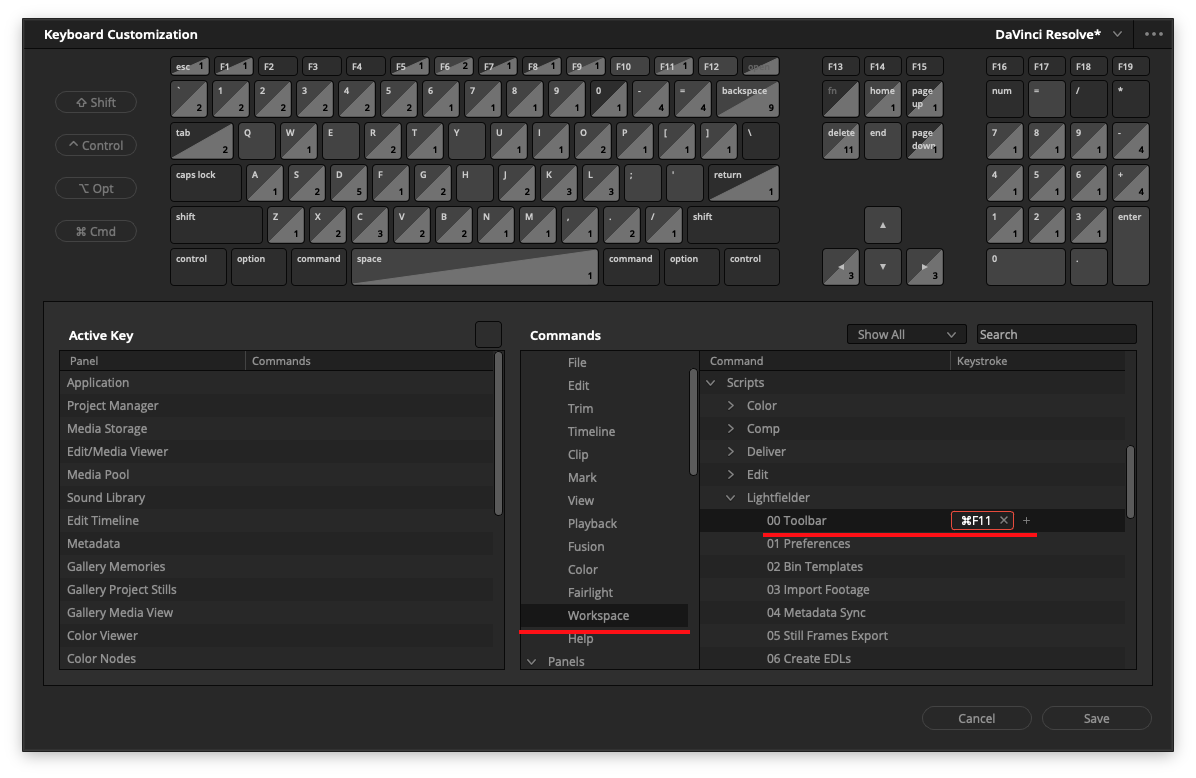1196x778 pixels.
Task: Toggle the Cmd modifier button
Action: coord(96,231)
